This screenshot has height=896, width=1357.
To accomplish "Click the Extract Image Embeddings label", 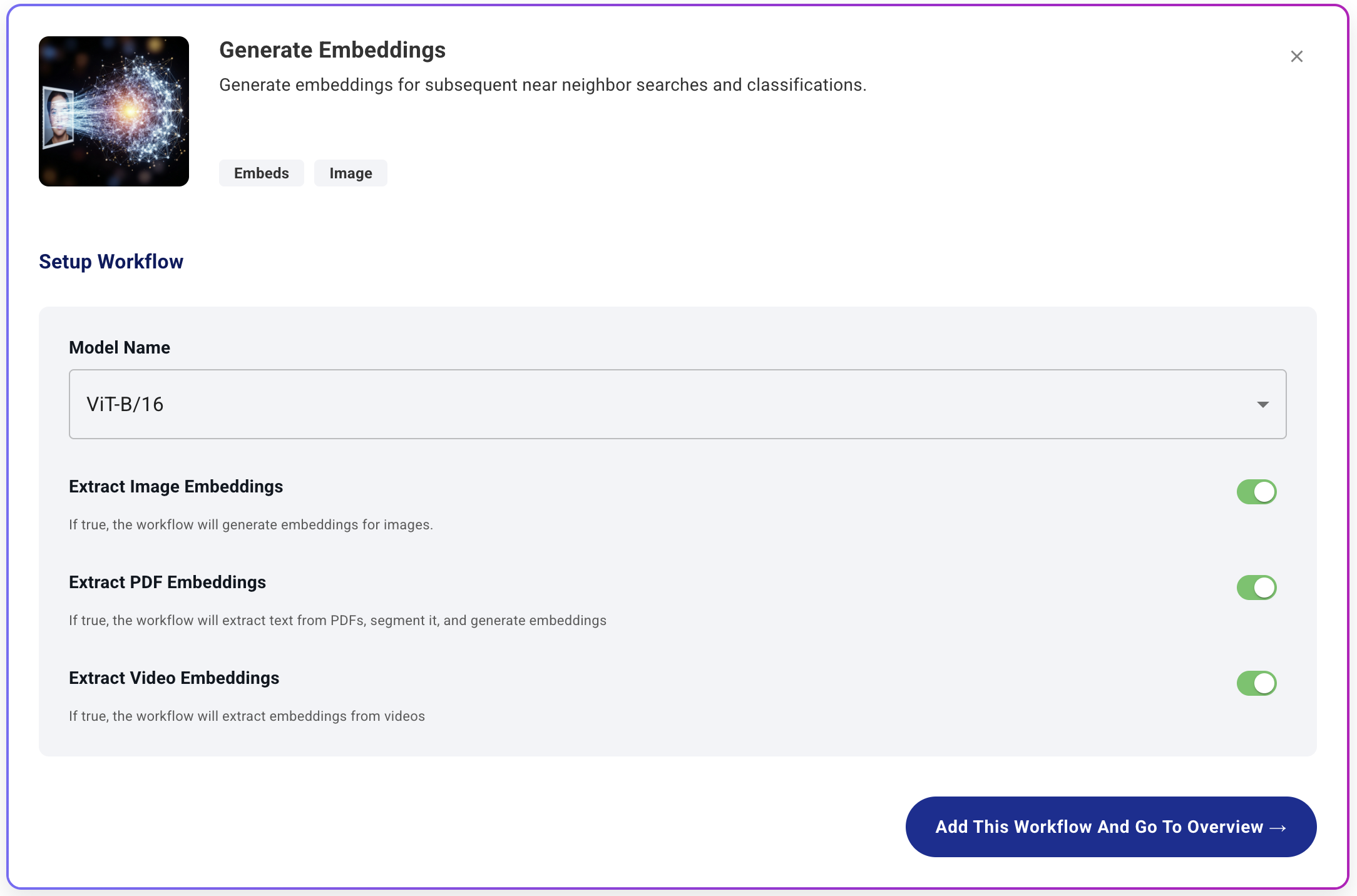I will pos(176,487).
